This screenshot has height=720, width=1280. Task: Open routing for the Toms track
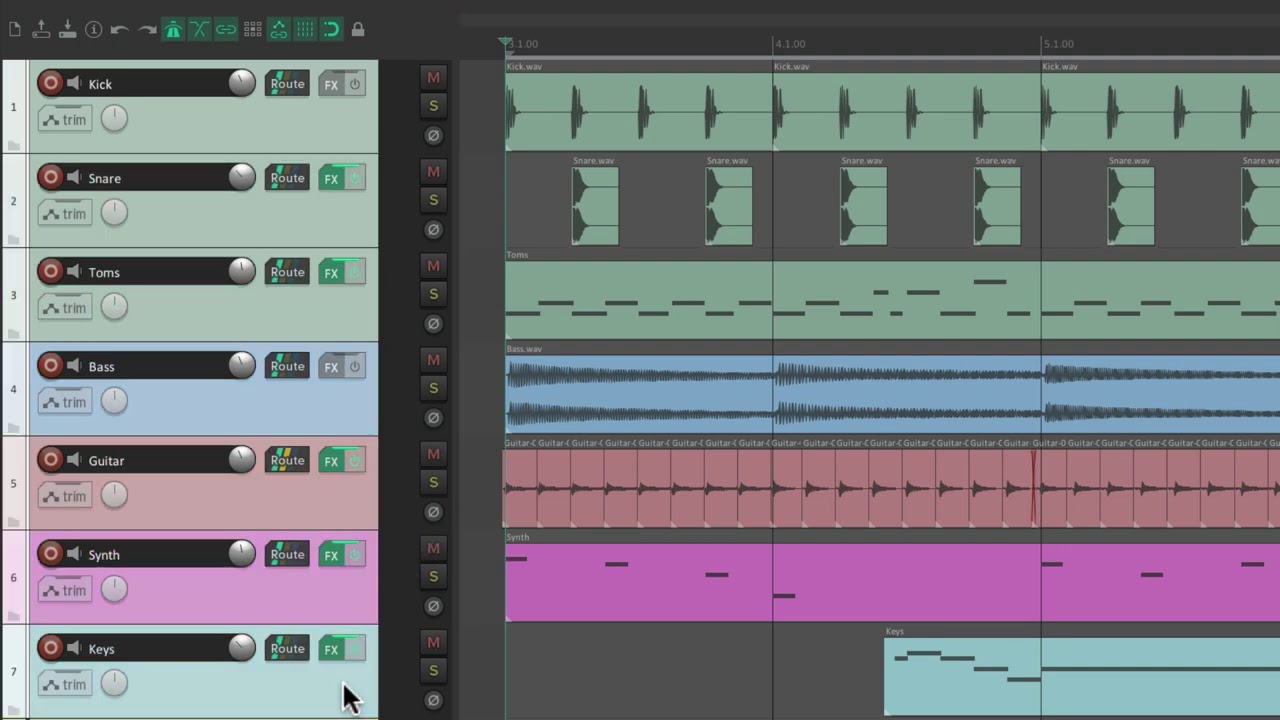point(287,272)
